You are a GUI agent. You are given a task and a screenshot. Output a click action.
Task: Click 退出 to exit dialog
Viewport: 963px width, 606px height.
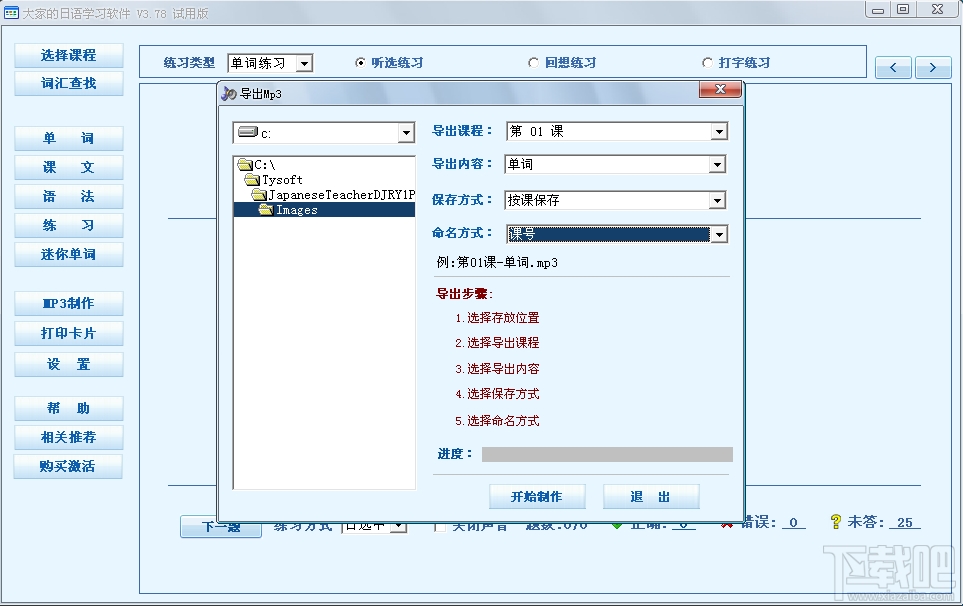coord(651,497)
